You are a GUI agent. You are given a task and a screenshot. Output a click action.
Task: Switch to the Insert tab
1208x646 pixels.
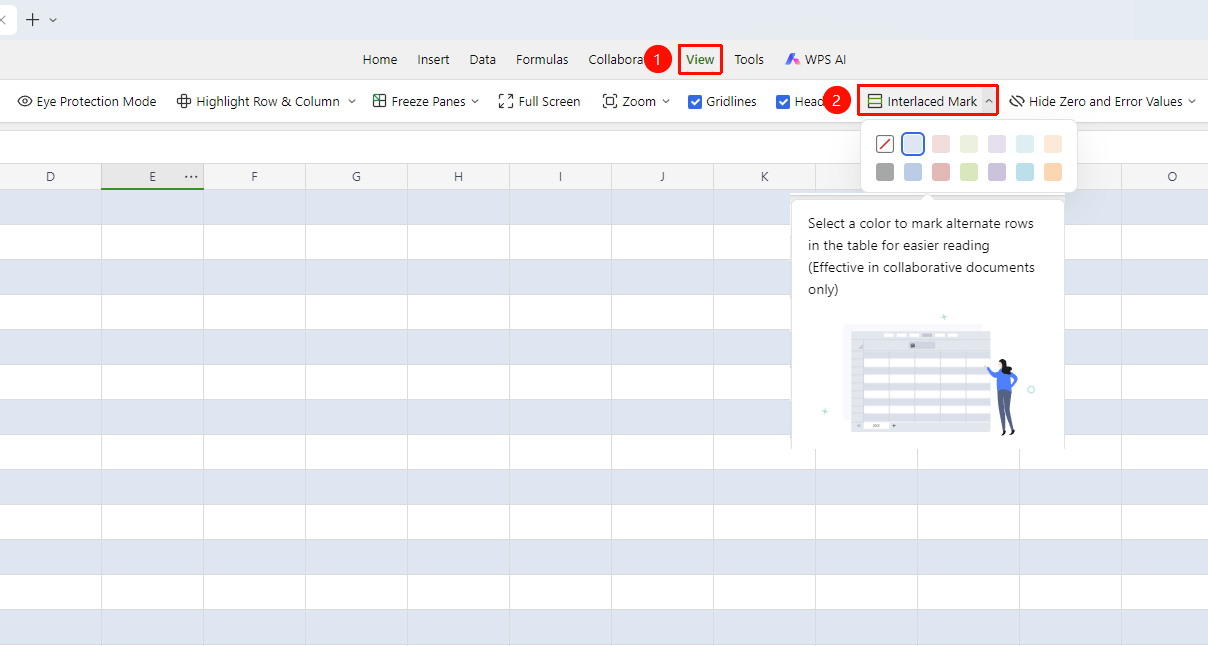pyautogui.click(x=433, y=59)
